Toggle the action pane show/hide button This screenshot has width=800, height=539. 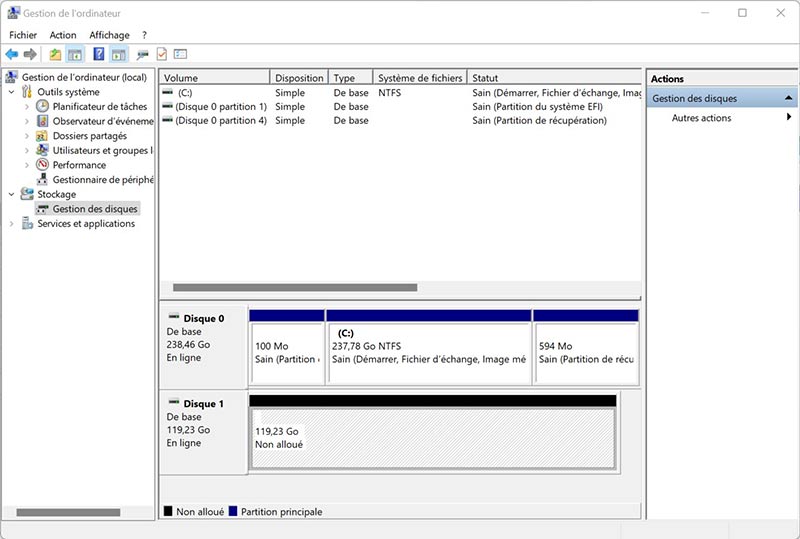(119, 54)
